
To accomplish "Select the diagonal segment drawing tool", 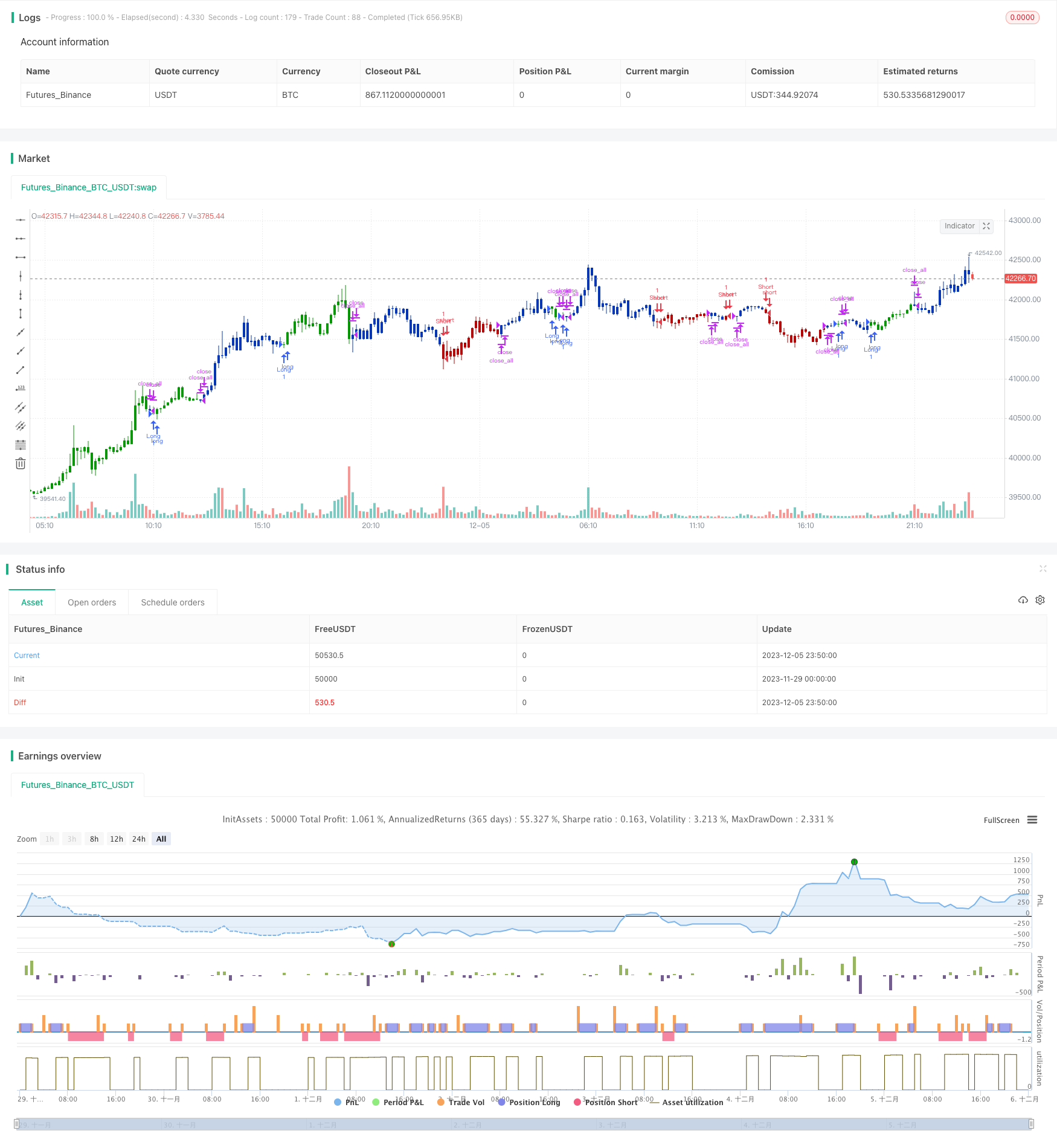I will coord(21,370).
